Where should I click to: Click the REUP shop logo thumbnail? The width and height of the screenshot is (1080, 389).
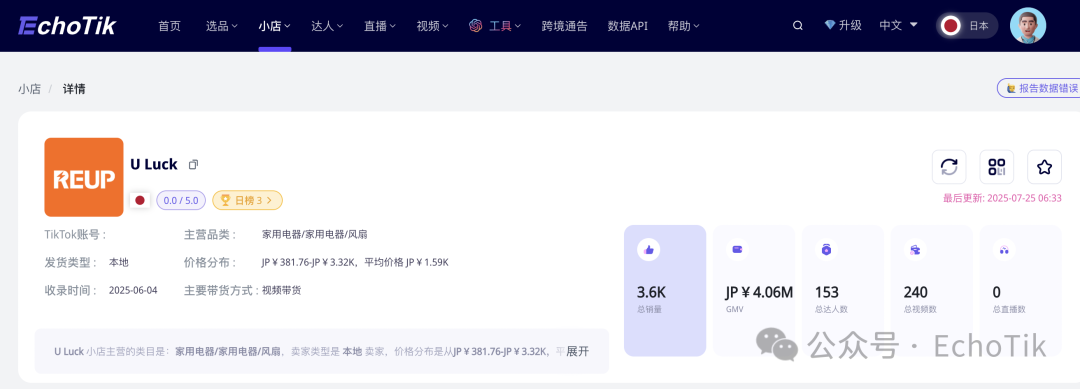[84, 177]
